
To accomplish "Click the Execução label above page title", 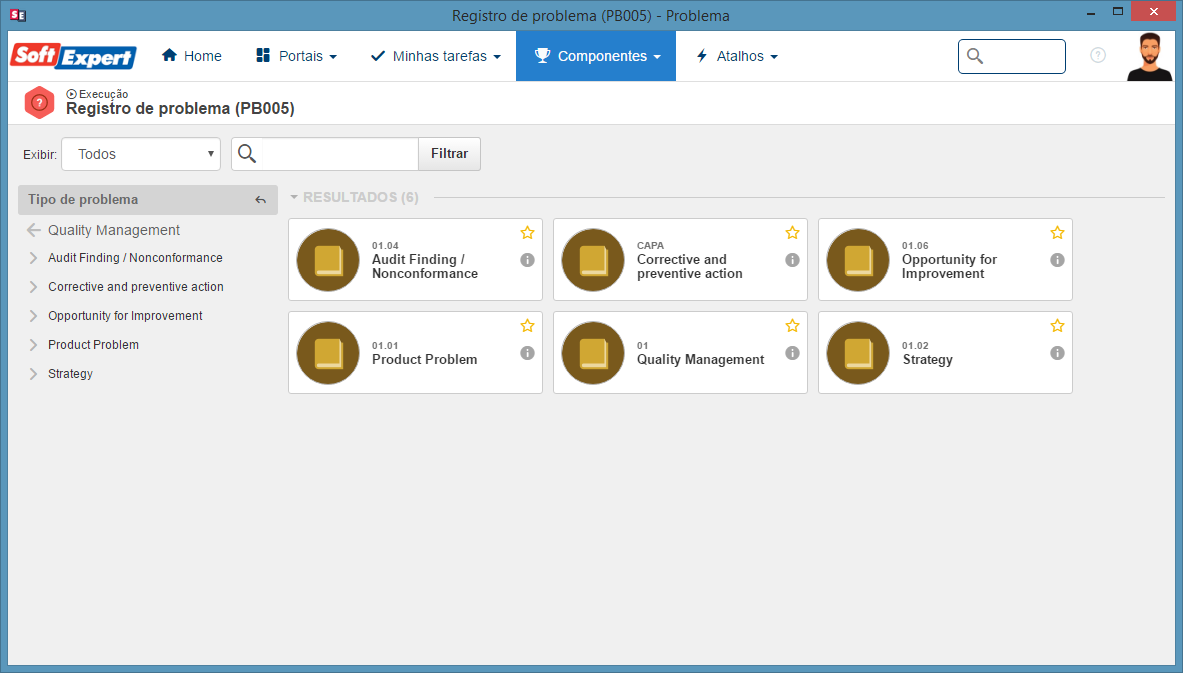I will pos(97,94).
